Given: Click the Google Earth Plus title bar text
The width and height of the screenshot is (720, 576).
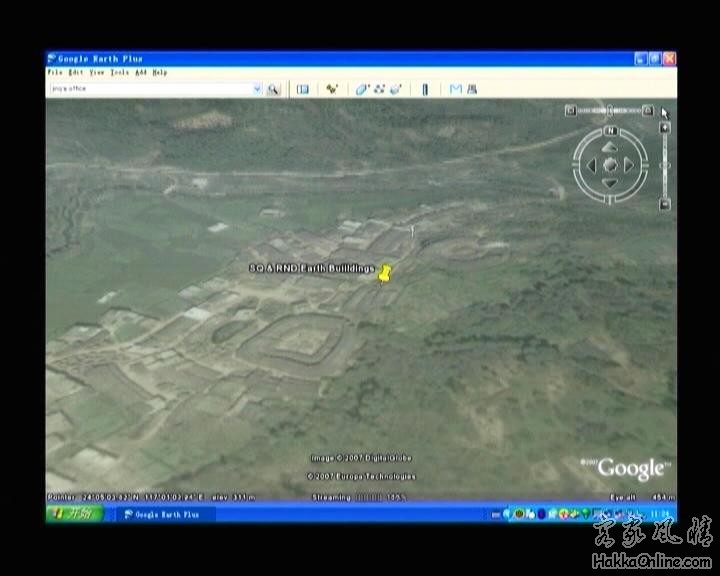Looking at the screenshot, I should pyautogui.click(x=101, y=59).
